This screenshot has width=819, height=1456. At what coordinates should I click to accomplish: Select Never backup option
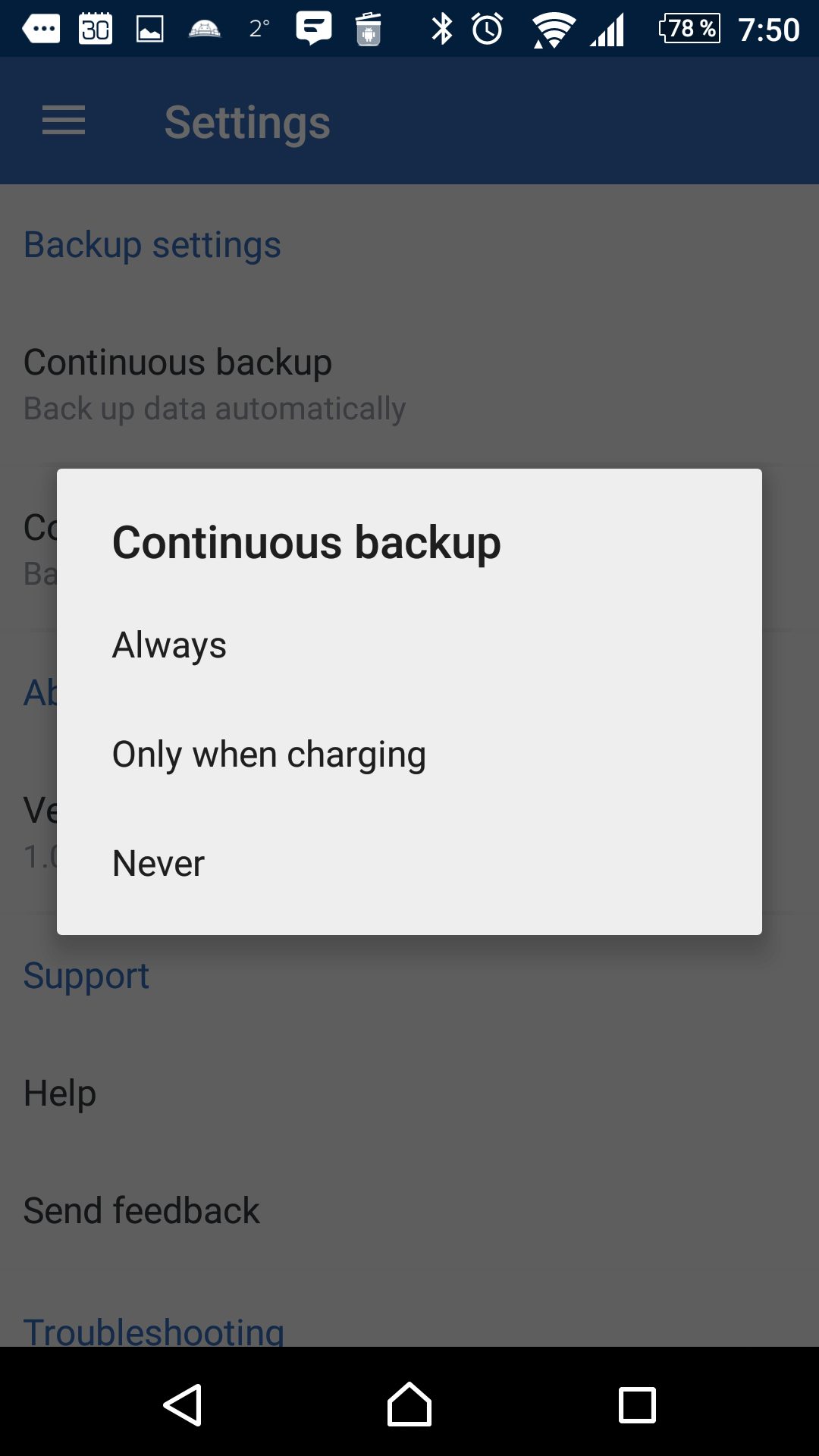click(409, 864)
